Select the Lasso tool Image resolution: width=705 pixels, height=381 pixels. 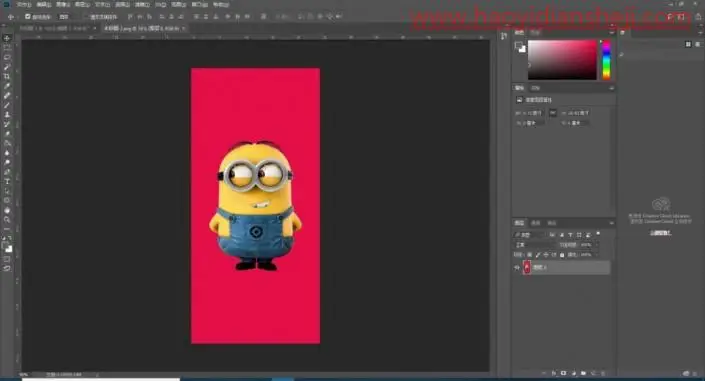point(7,57)
